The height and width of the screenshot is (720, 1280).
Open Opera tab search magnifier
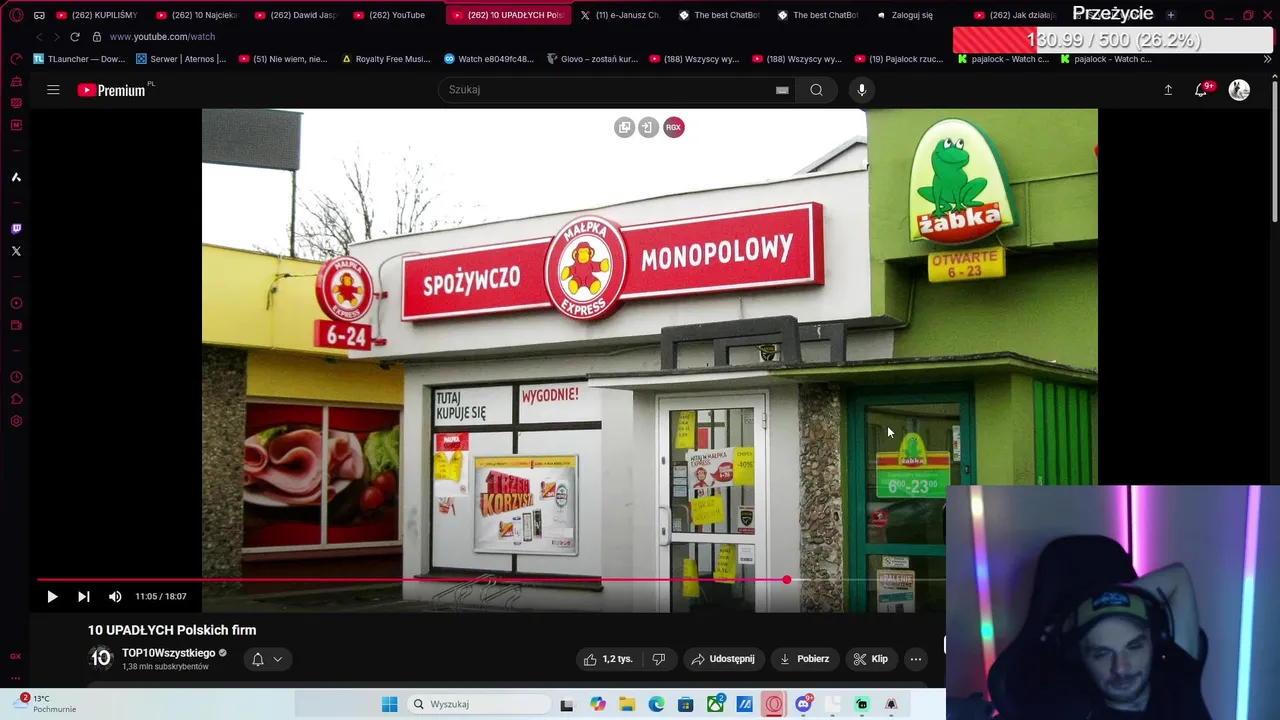point(1209,15)
